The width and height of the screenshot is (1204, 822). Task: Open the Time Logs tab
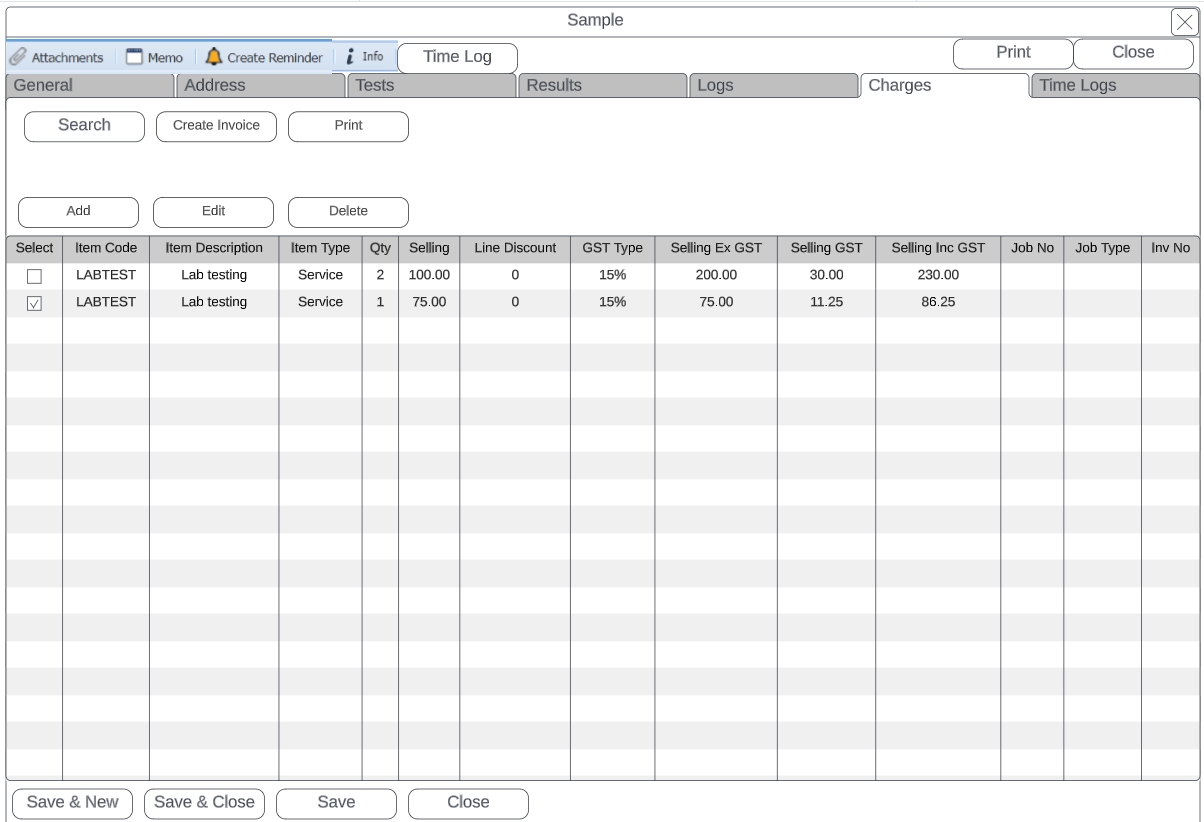tap(1113, 86)
